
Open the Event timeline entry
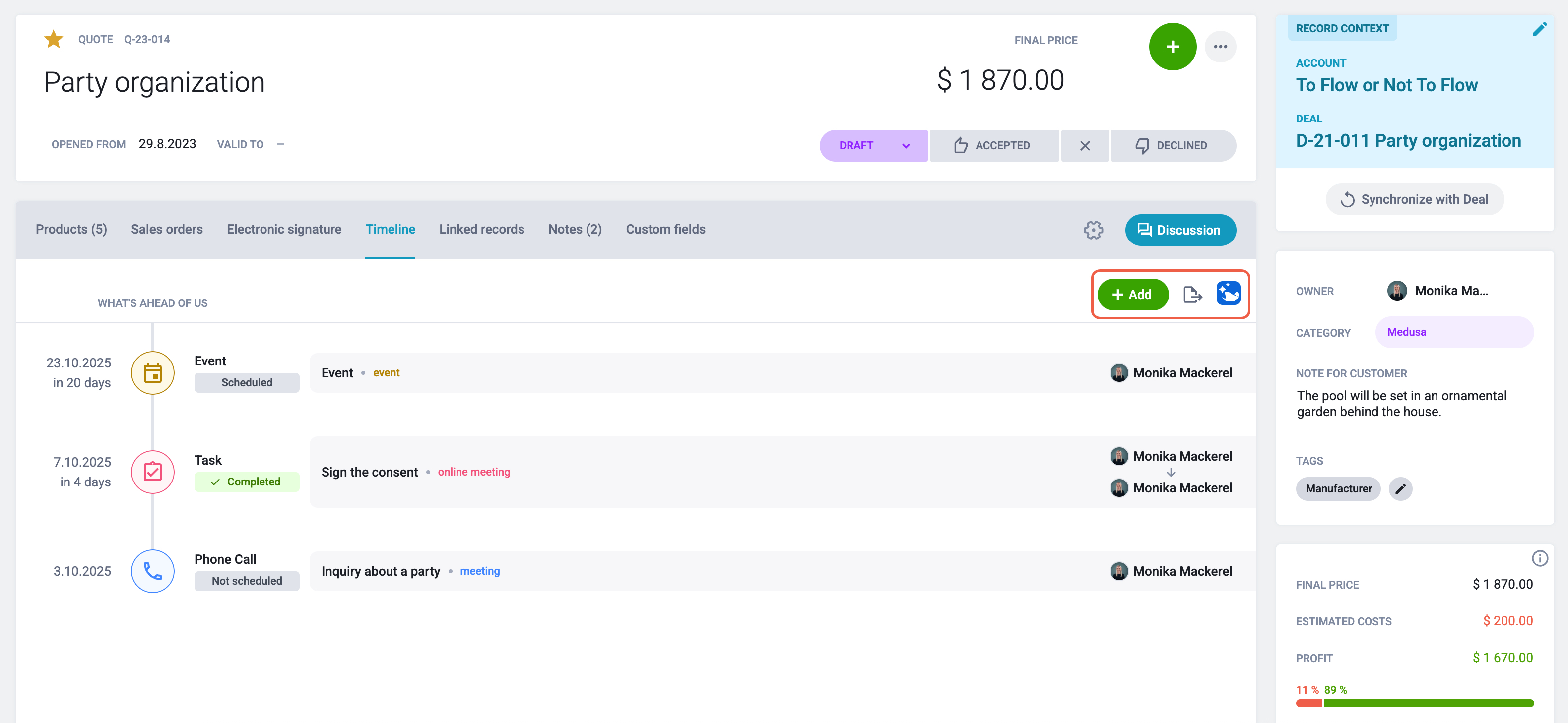[783, 373]
